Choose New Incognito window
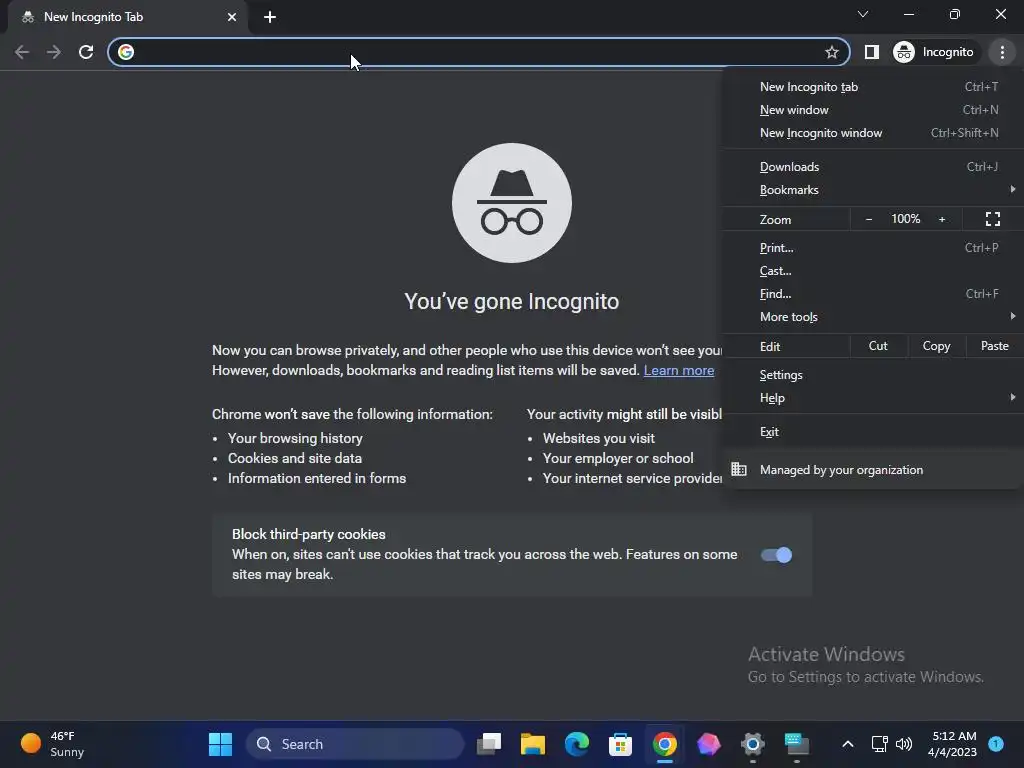 point(872,133)
